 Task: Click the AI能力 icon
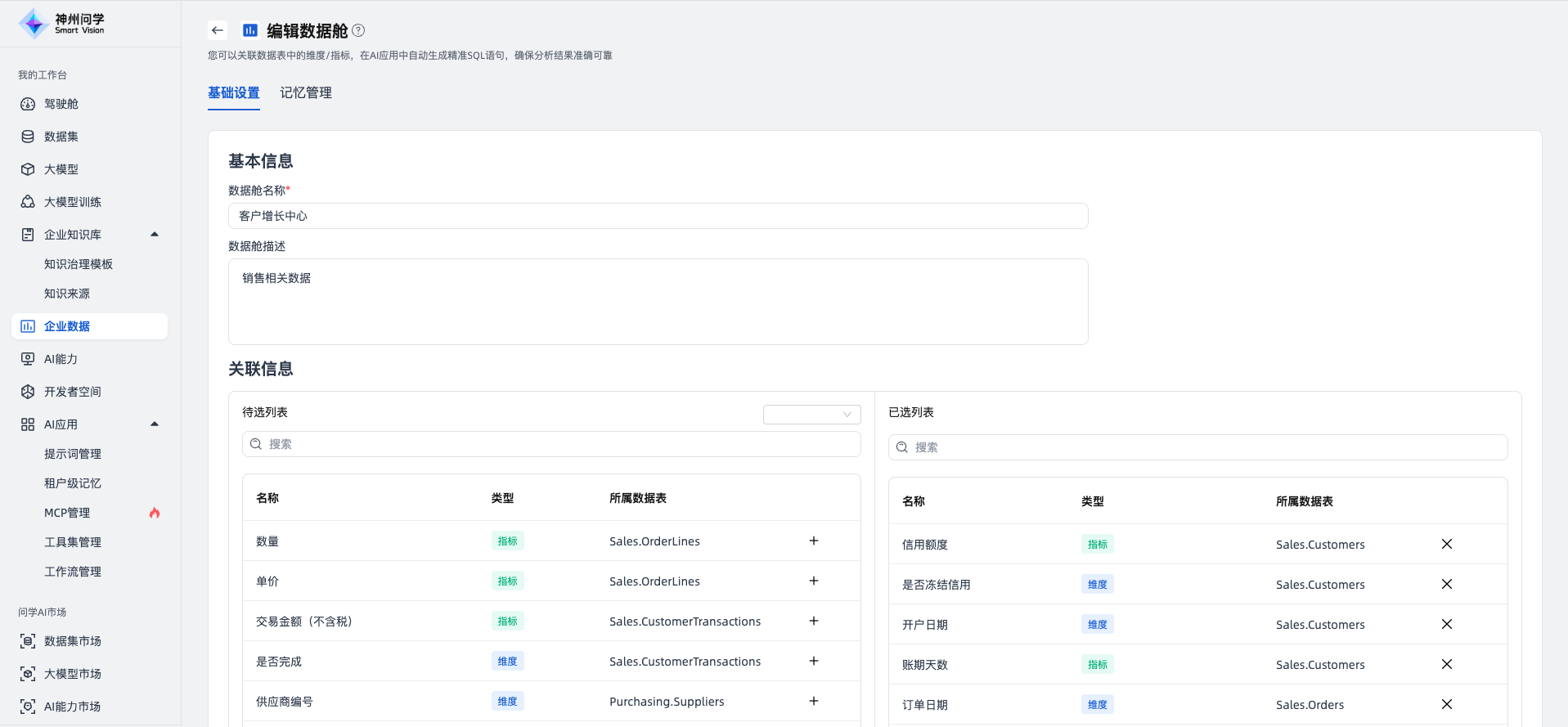28,359
